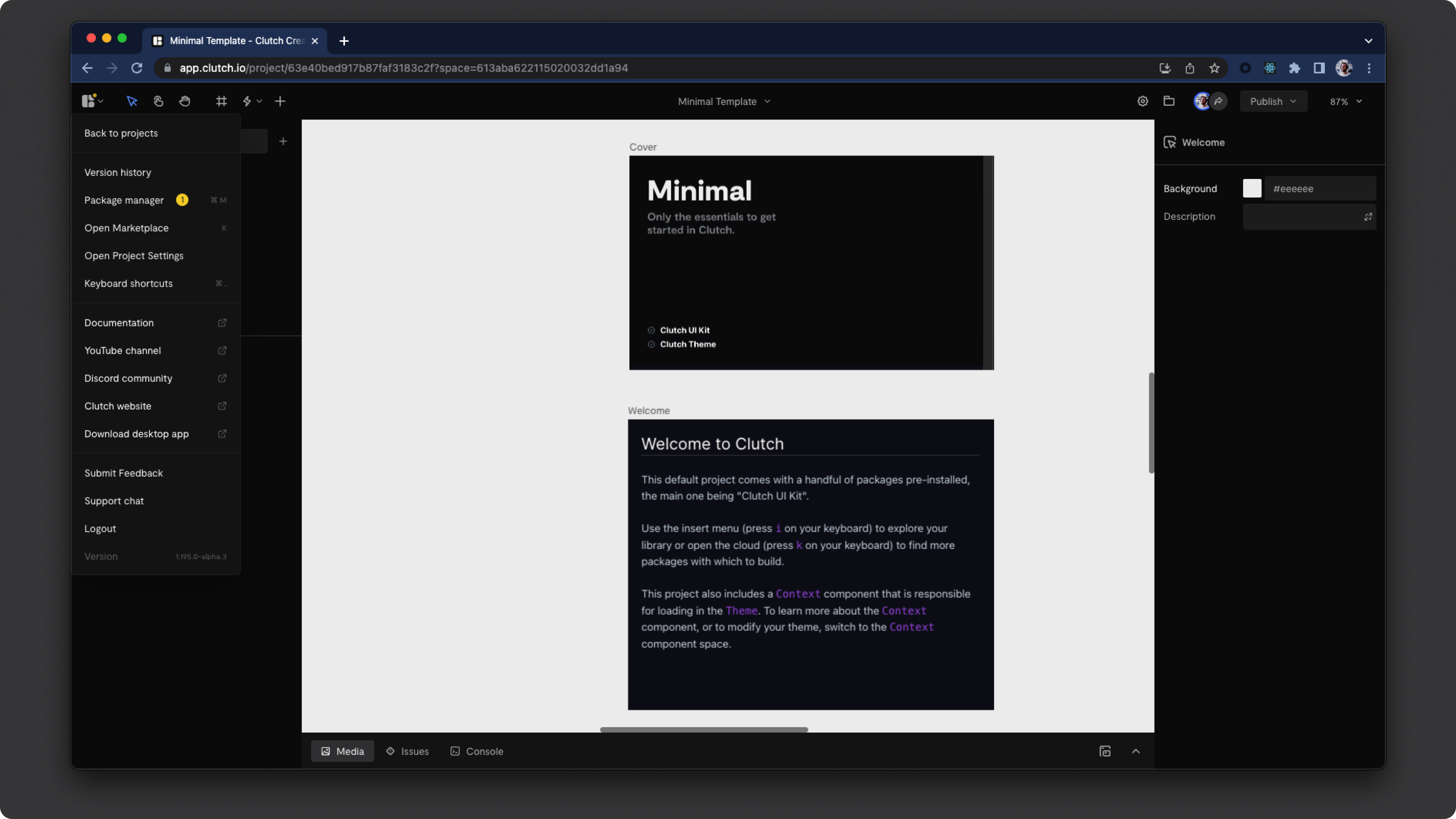Click the lightning bolt actions icon
Viewport: 1456px width, 819px height.
point(247,101)
